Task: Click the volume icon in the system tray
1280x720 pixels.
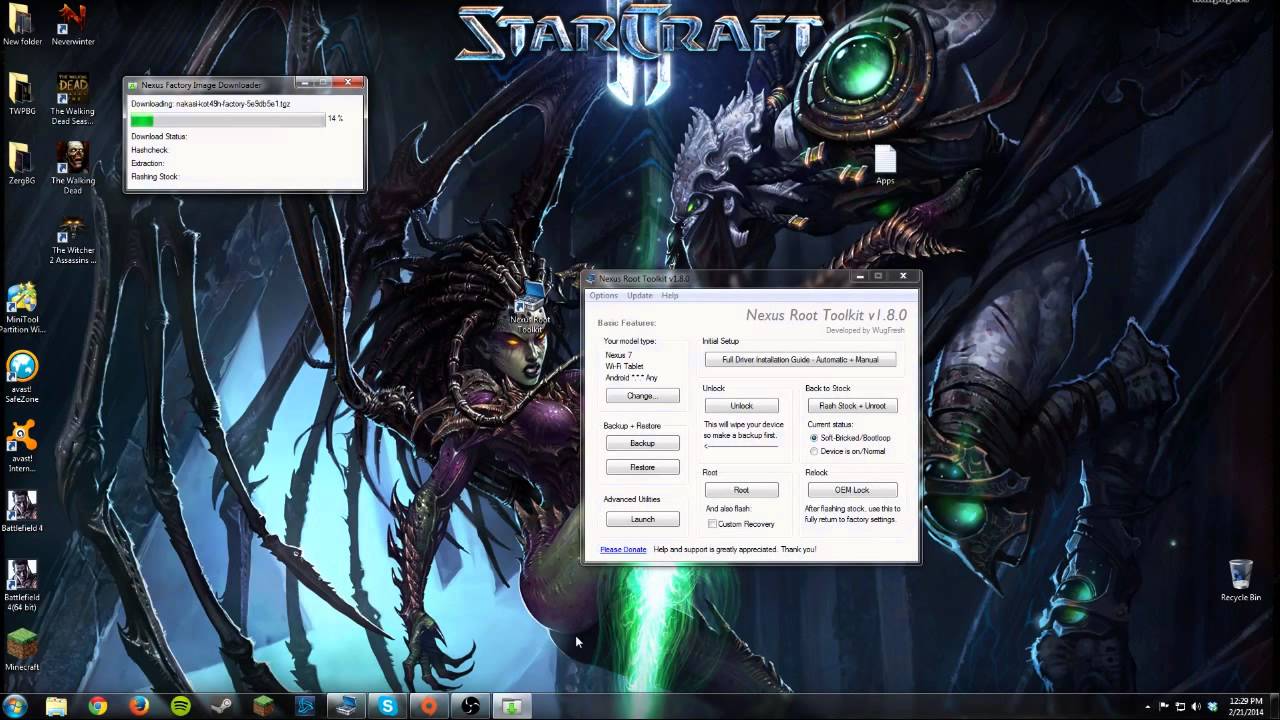Action: pyautogui.click(x=1196, y=707)
